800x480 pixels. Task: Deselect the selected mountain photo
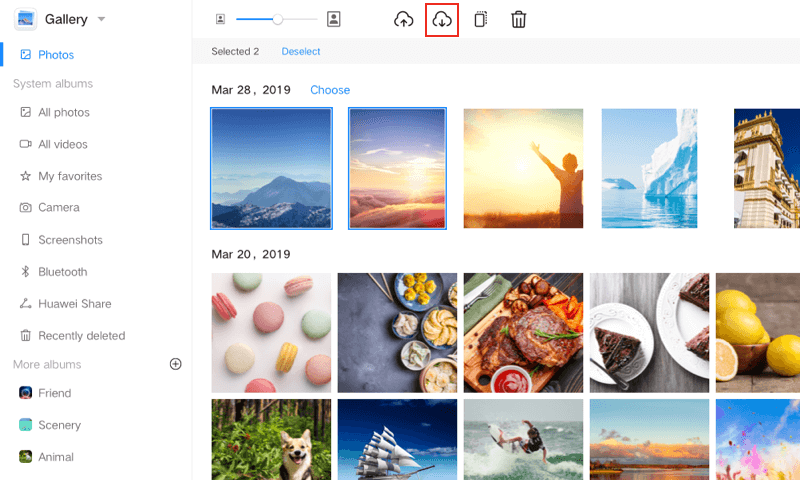[271, 169]
